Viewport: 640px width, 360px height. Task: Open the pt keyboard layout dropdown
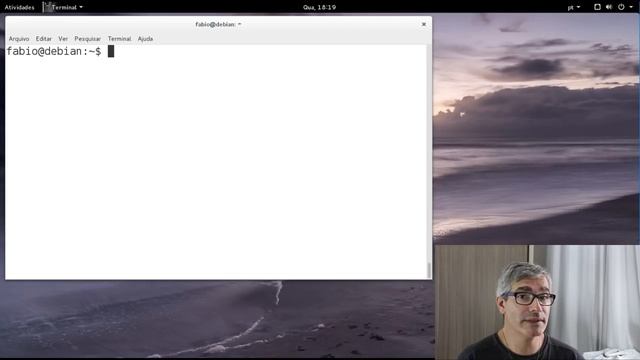click(574, 7)
